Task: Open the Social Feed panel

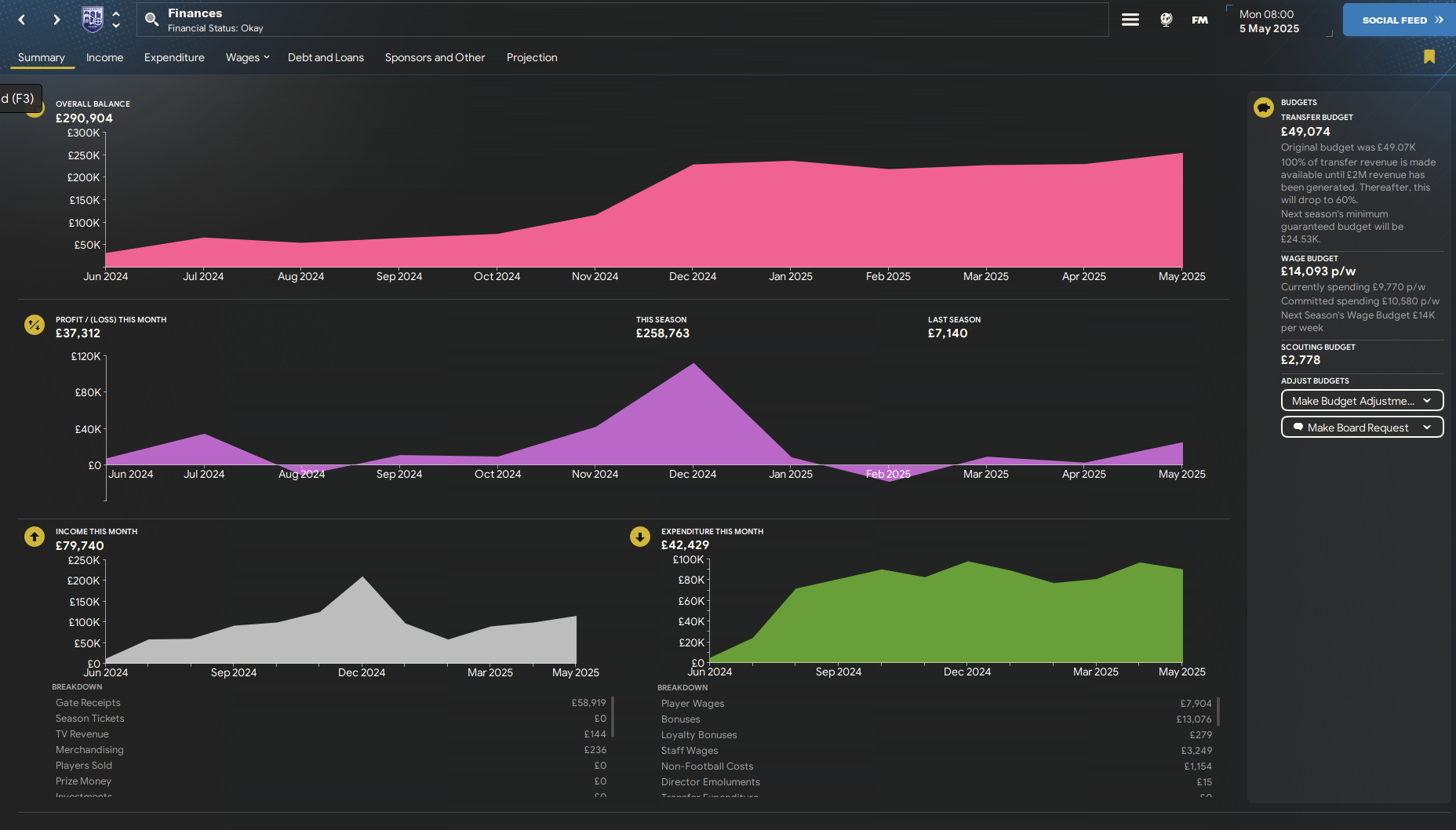Action: pyautogui.click(x=1400, y=20)
